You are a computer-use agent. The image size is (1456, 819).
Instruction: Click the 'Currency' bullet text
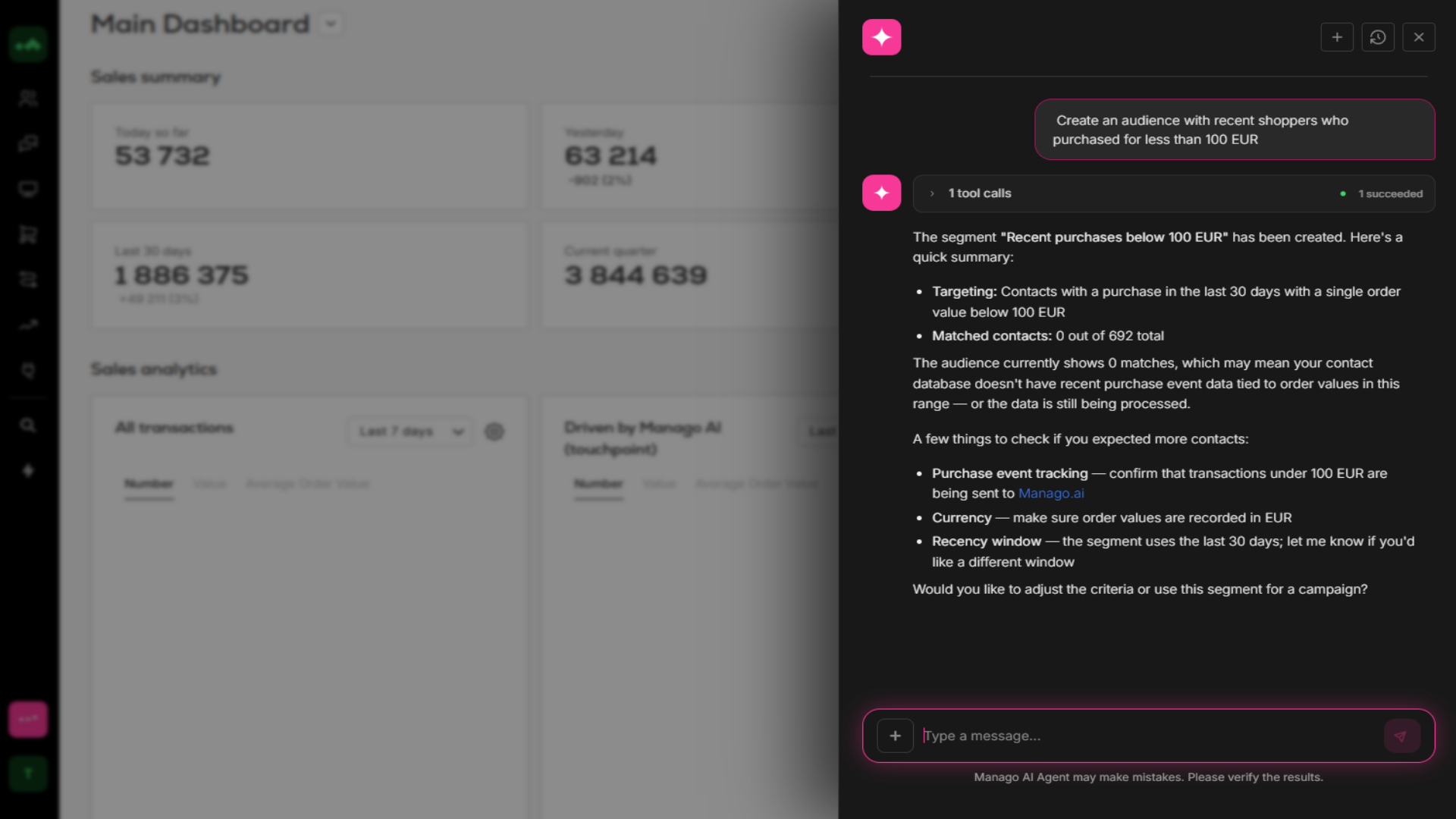[x=1112, y=517]
